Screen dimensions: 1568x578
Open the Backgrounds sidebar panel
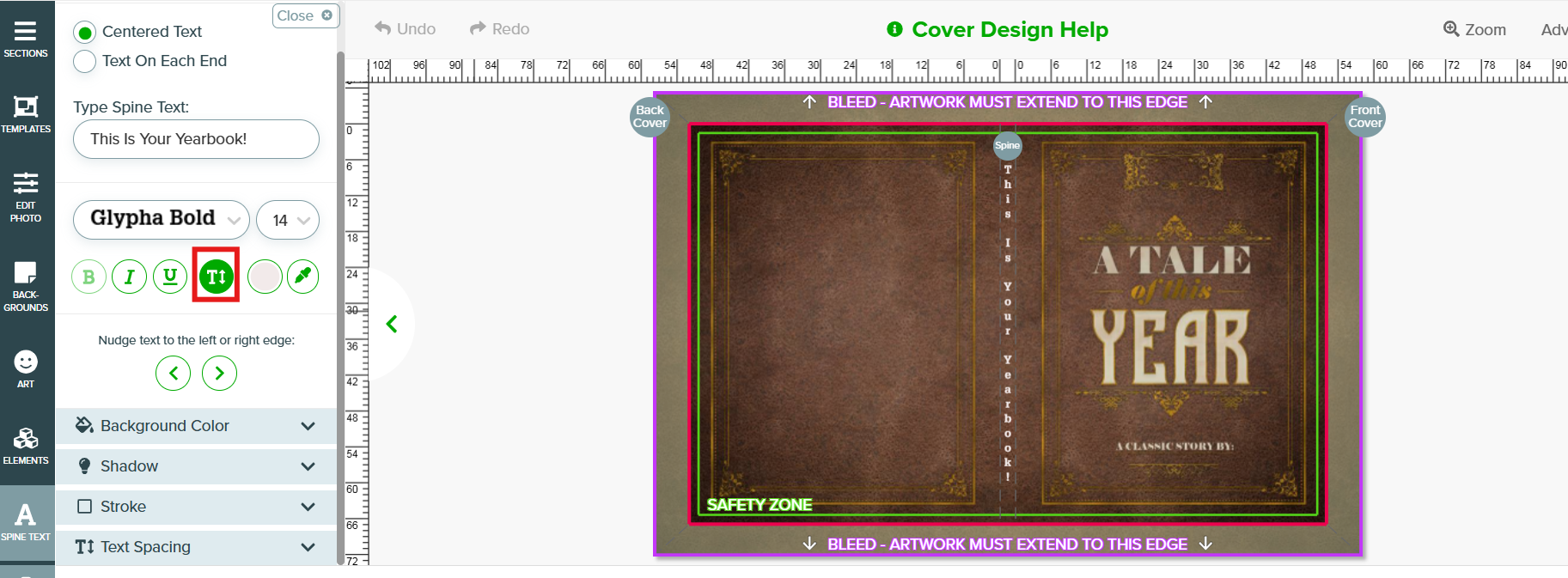click(x=26, y=286)
